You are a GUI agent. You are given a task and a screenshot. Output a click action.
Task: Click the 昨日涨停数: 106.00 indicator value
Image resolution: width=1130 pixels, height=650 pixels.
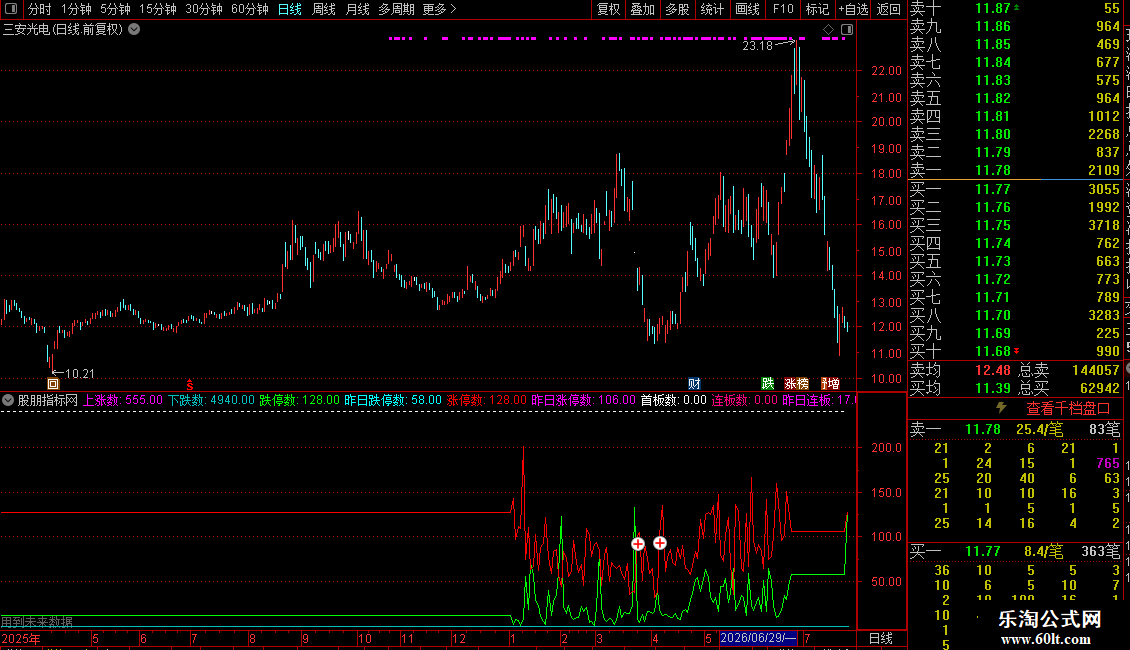click(x=583, y=400)
